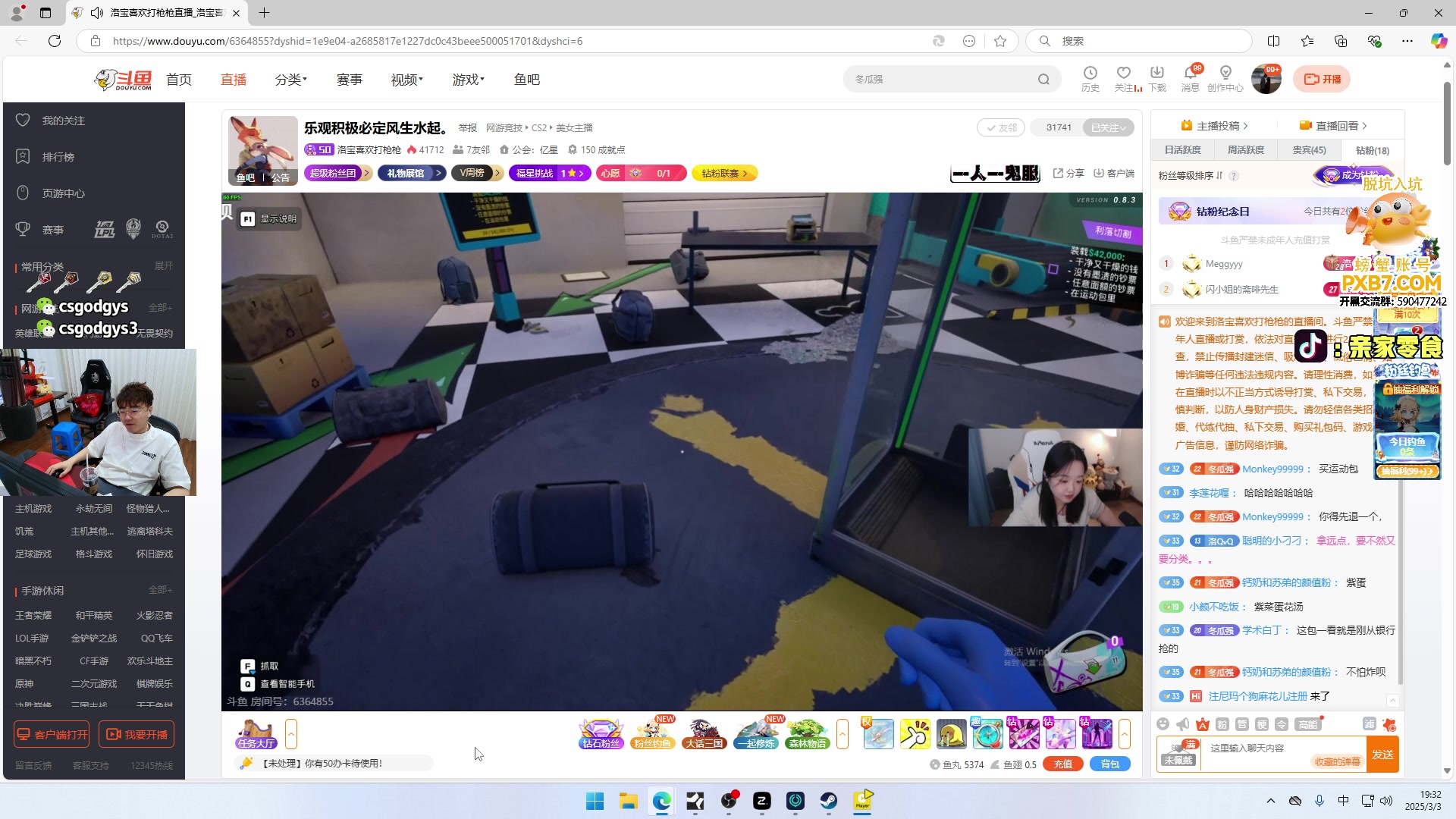Open the user avatar profile

[x=1266, y=79]
